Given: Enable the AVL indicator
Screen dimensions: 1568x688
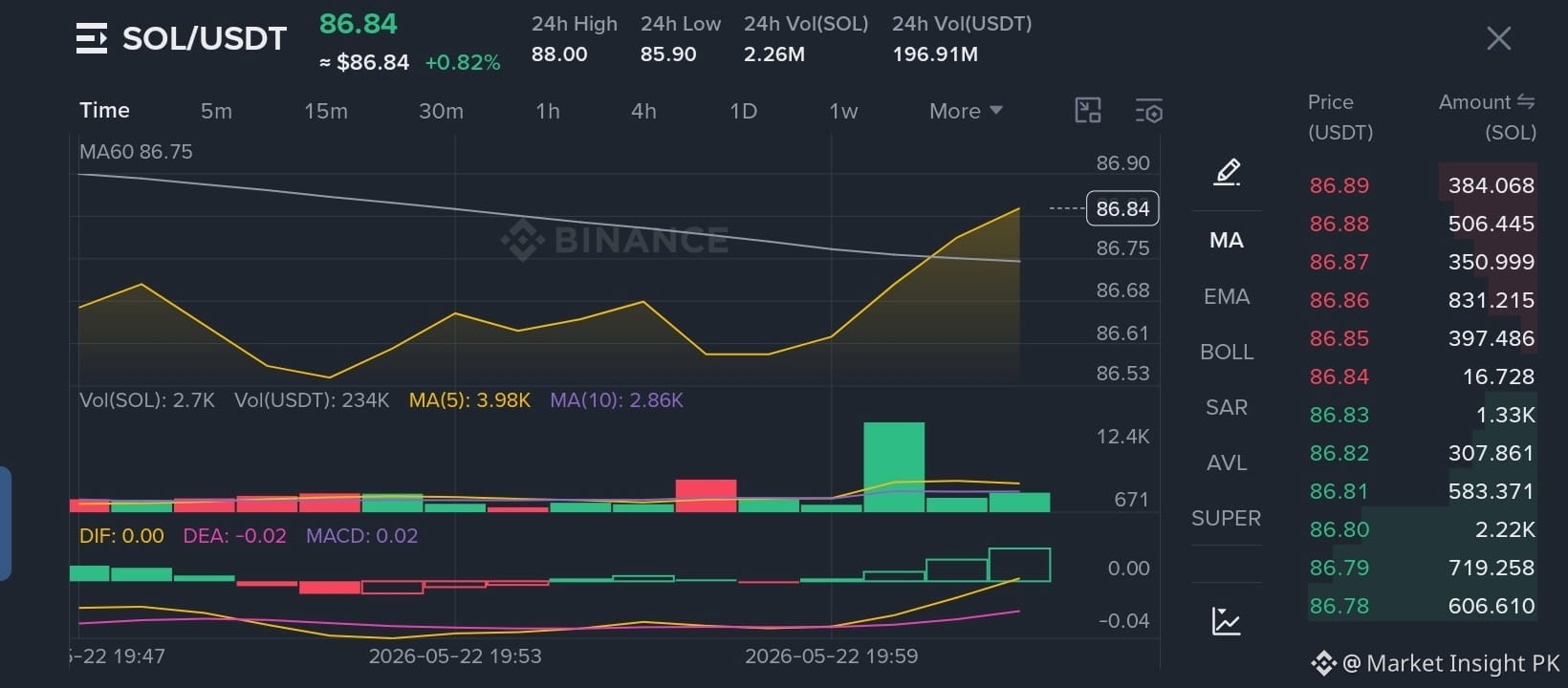Looking at the screenshot, I should tap(1227, 462).
